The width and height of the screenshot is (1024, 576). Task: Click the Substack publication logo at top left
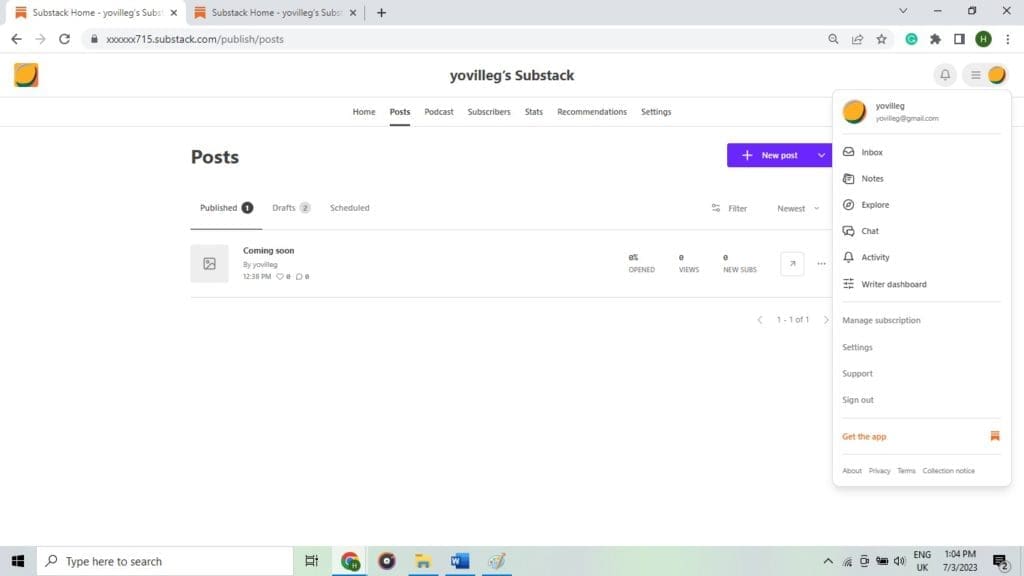tap(26, 75)
